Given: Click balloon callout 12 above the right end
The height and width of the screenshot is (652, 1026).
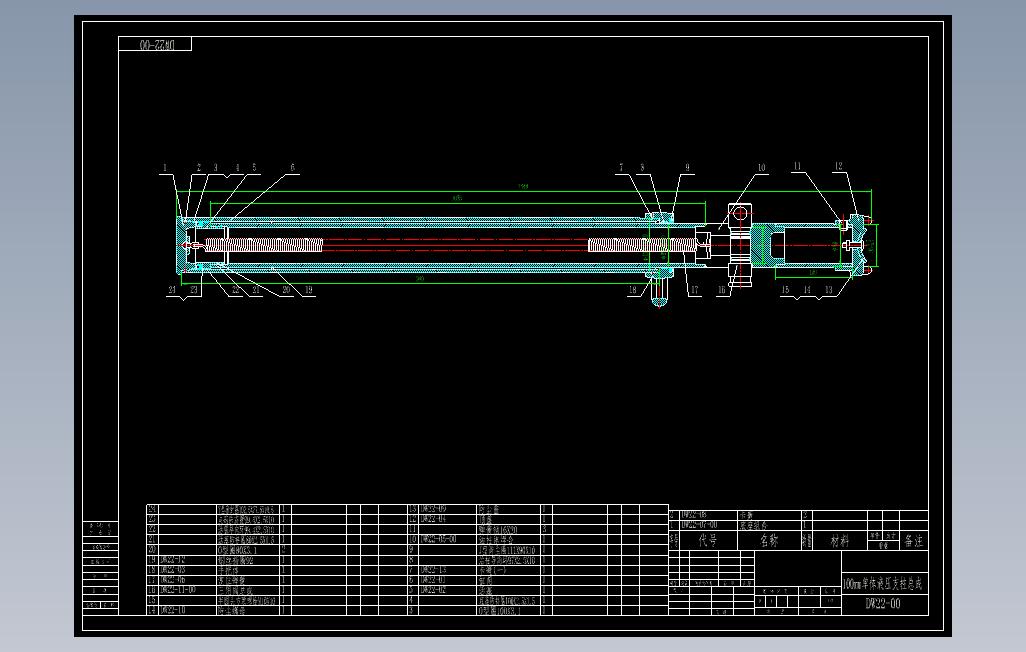Looking at the screenshot, I should coord(838,166).
